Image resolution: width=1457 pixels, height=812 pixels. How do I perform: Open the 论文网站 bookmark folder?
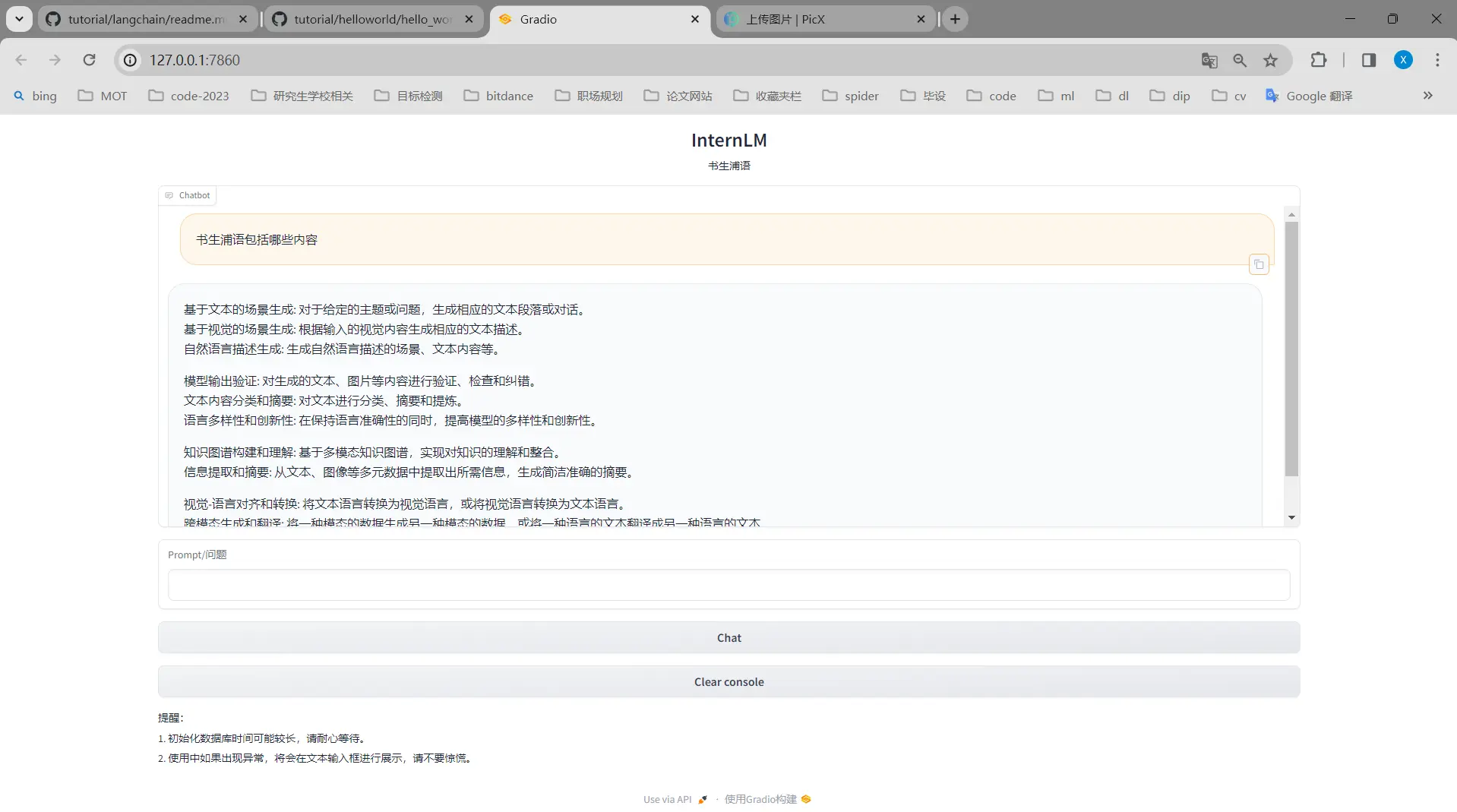point(678,96)
